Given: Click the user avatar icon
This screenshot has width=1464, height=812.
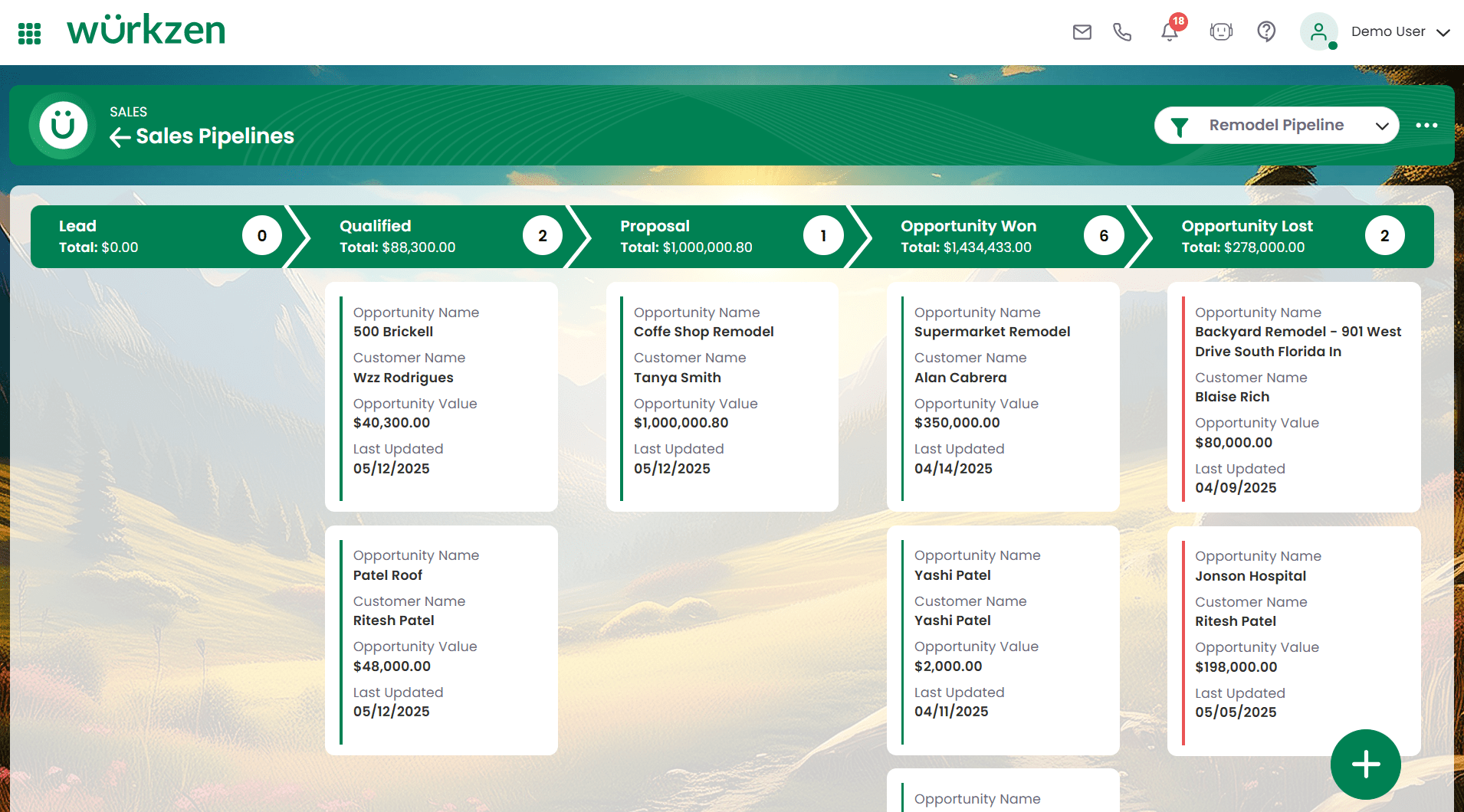Looking at the screenshot, I should pos(1318,31).
